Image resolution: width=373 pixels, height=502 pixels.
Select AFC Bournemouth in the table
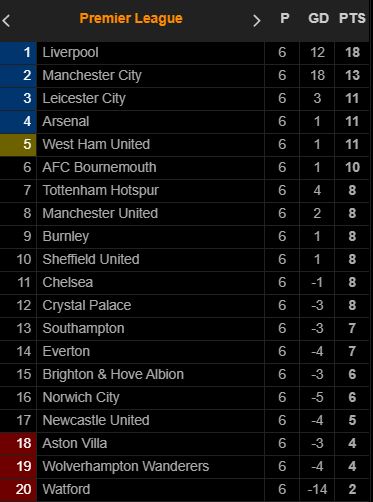(184, 168)
